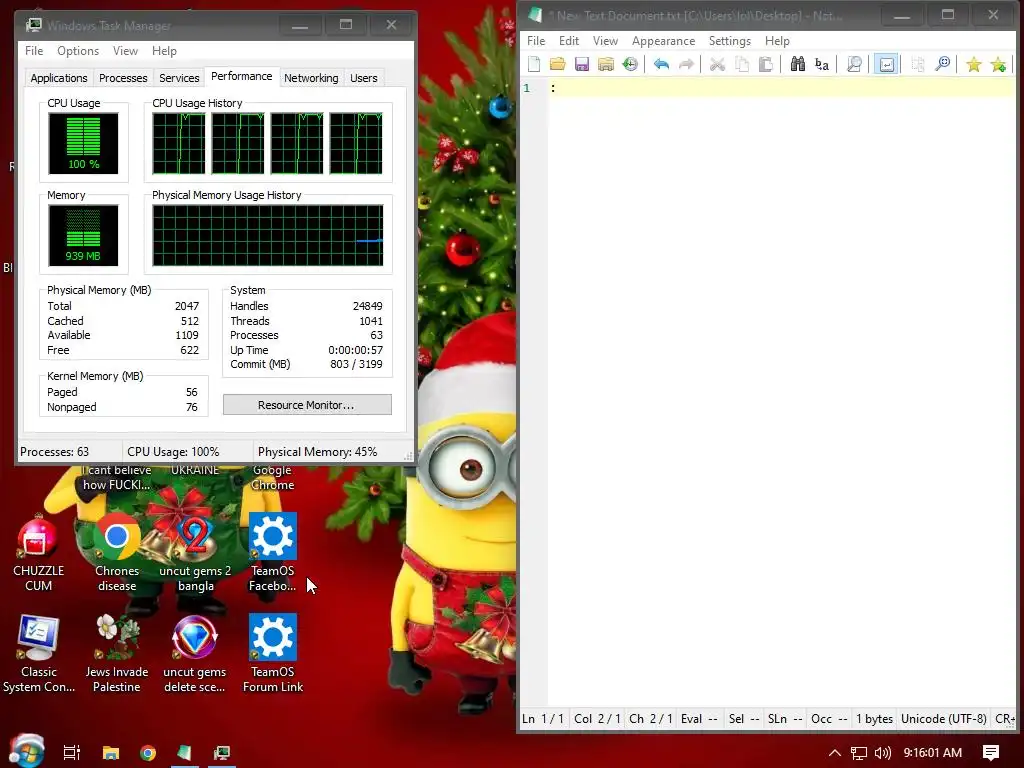Click the zoom magnifier icon near favorites
The image size is (1024, 768).
(942, 64)
